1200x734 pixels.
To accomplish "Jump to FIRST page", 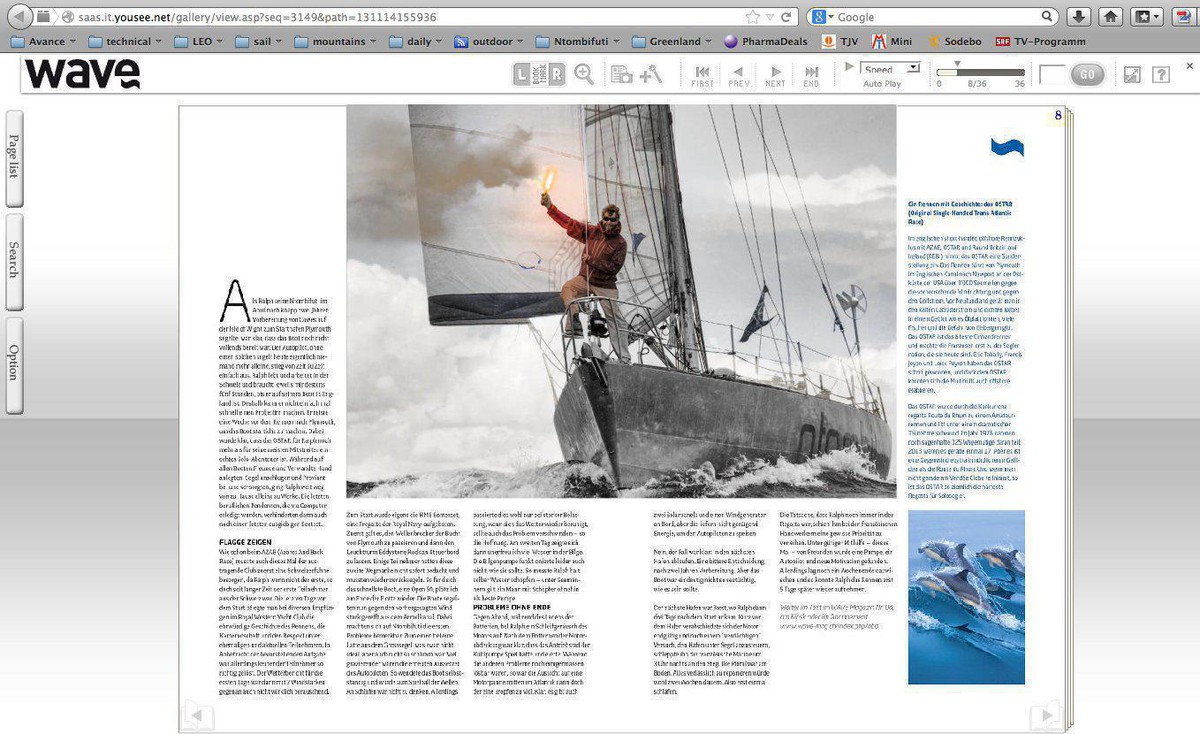I will [703, 76].
